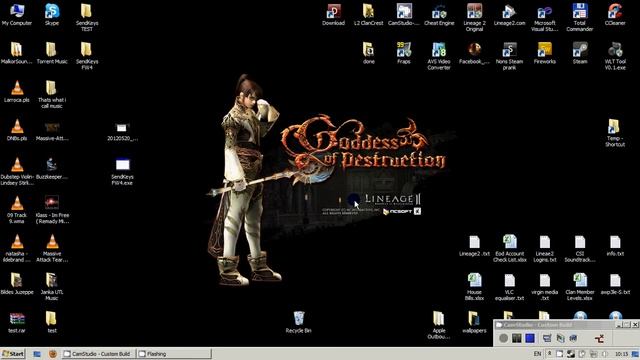
Task: Open the Lineae2 Logins.txt file
Action: (544, 248)
